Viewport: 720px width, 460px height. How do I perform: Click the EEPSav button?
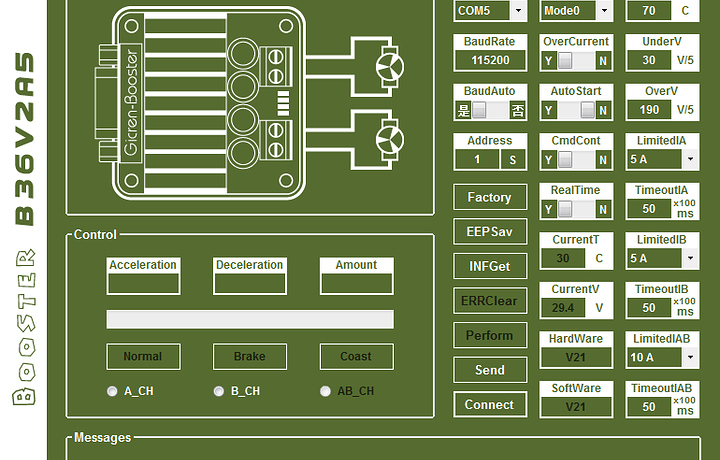click(x=490, y=232)
